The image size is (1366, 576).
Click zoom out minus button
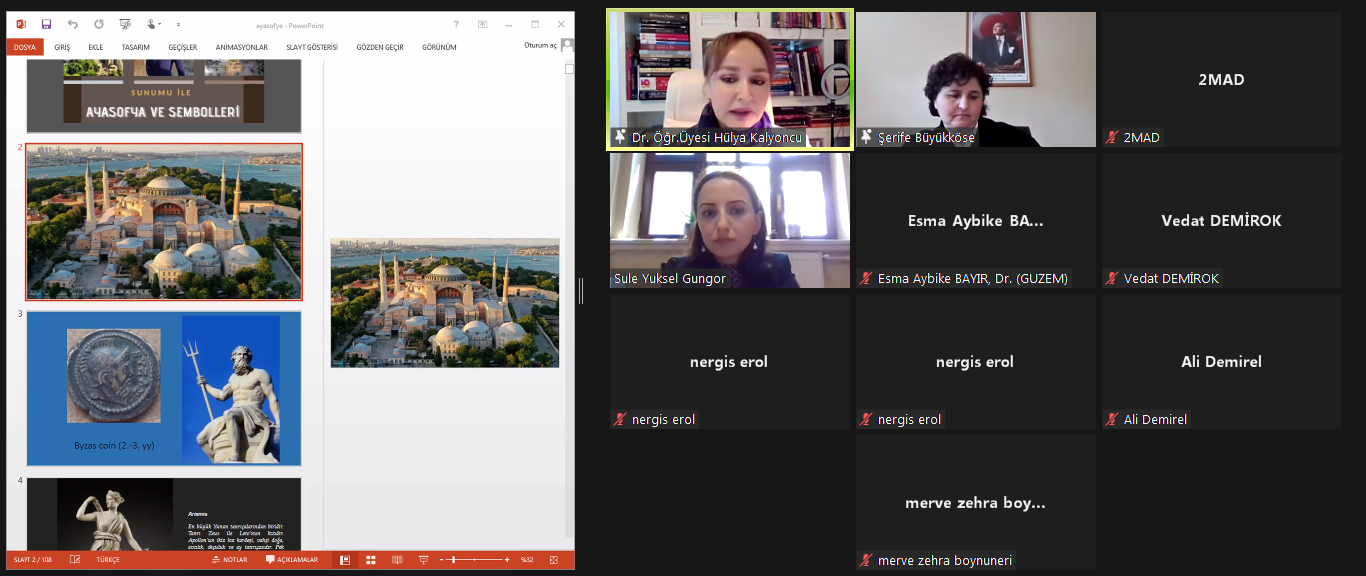pyautogui.click(x=443, y=560)
